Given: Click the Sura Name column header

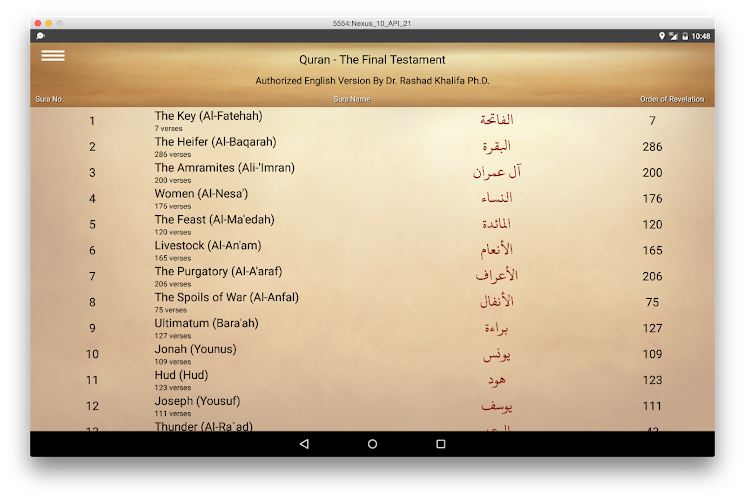Looking at the screenshot, I should click(352, 99).
